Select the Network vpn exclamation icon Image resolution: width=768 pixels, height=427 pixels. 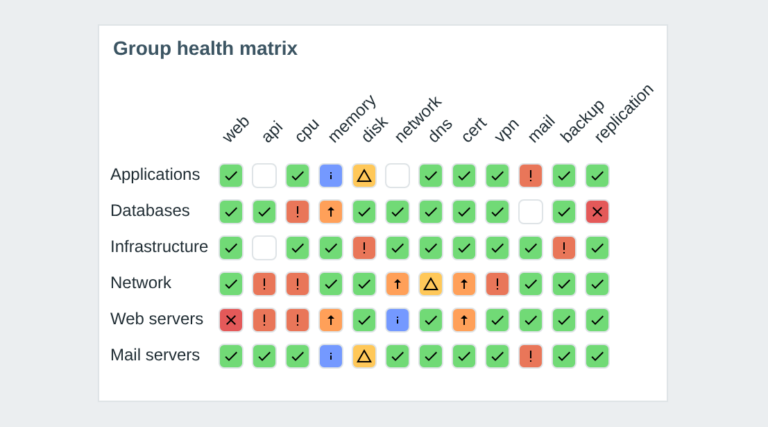(x=497, y=284)
